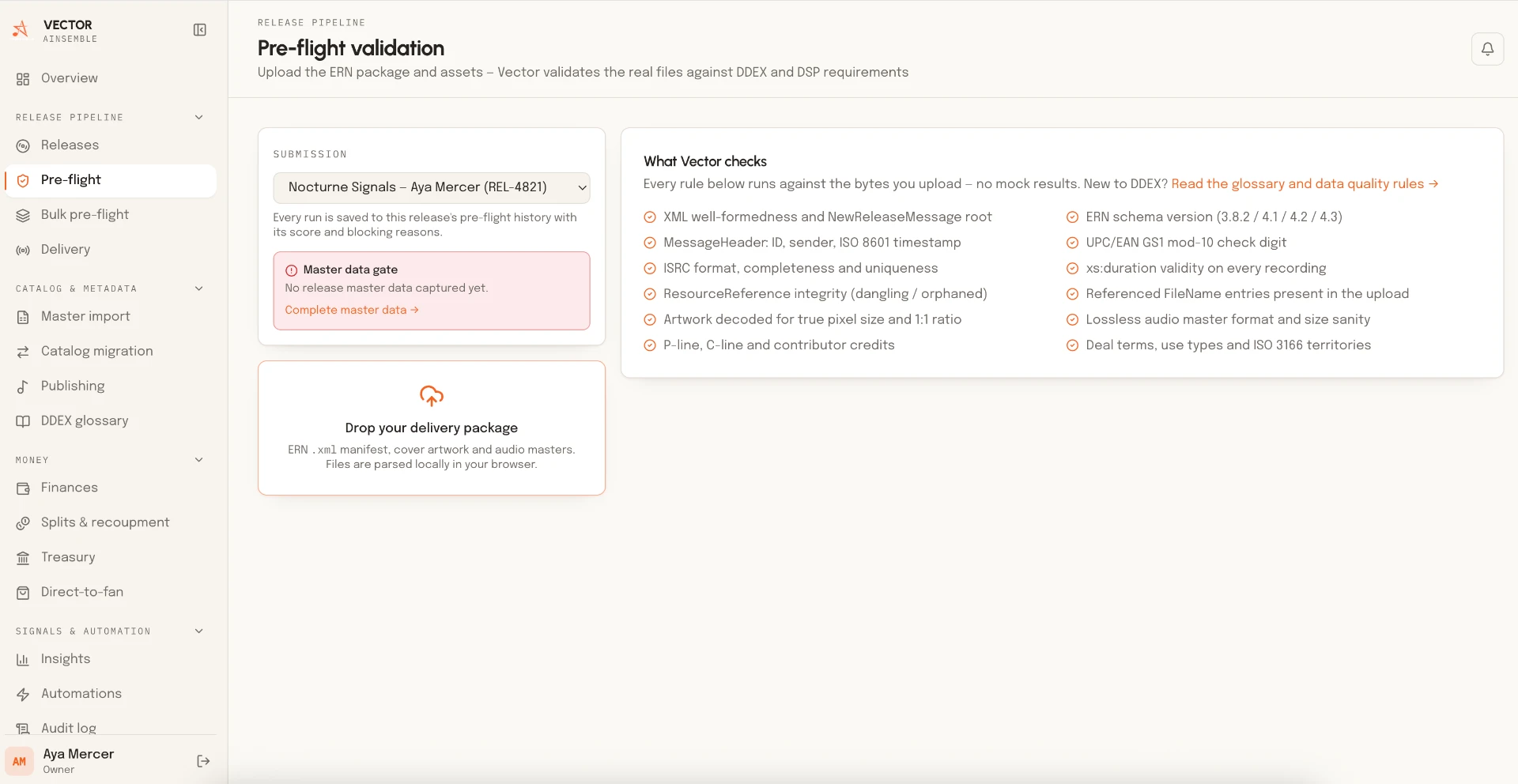The height and width of the screenshot is (784, 1518).
Task: Open the notifications bell
Action: point(1487,49)
